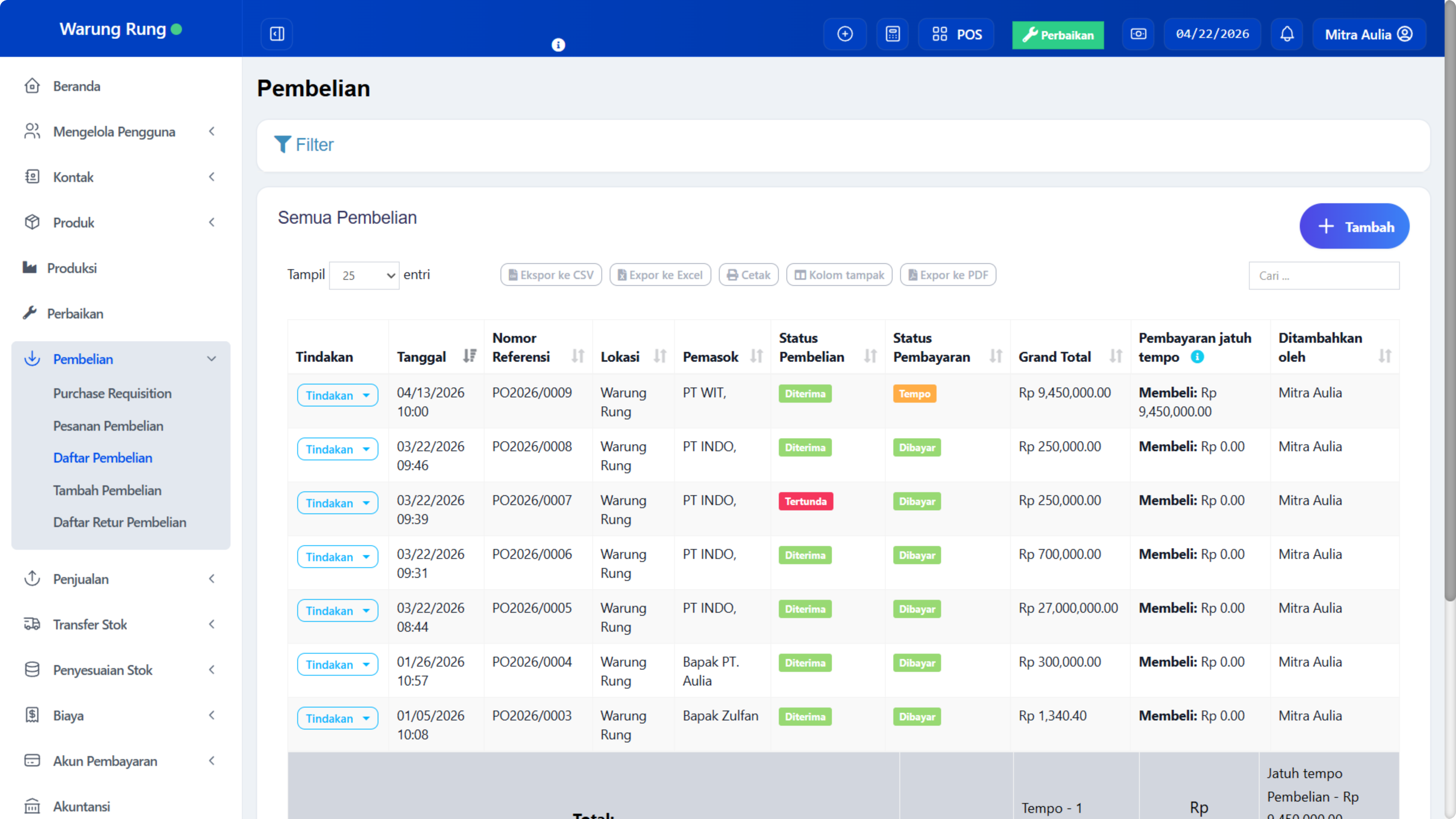Sort table by Tanggal column

click(x=469, y=356)
